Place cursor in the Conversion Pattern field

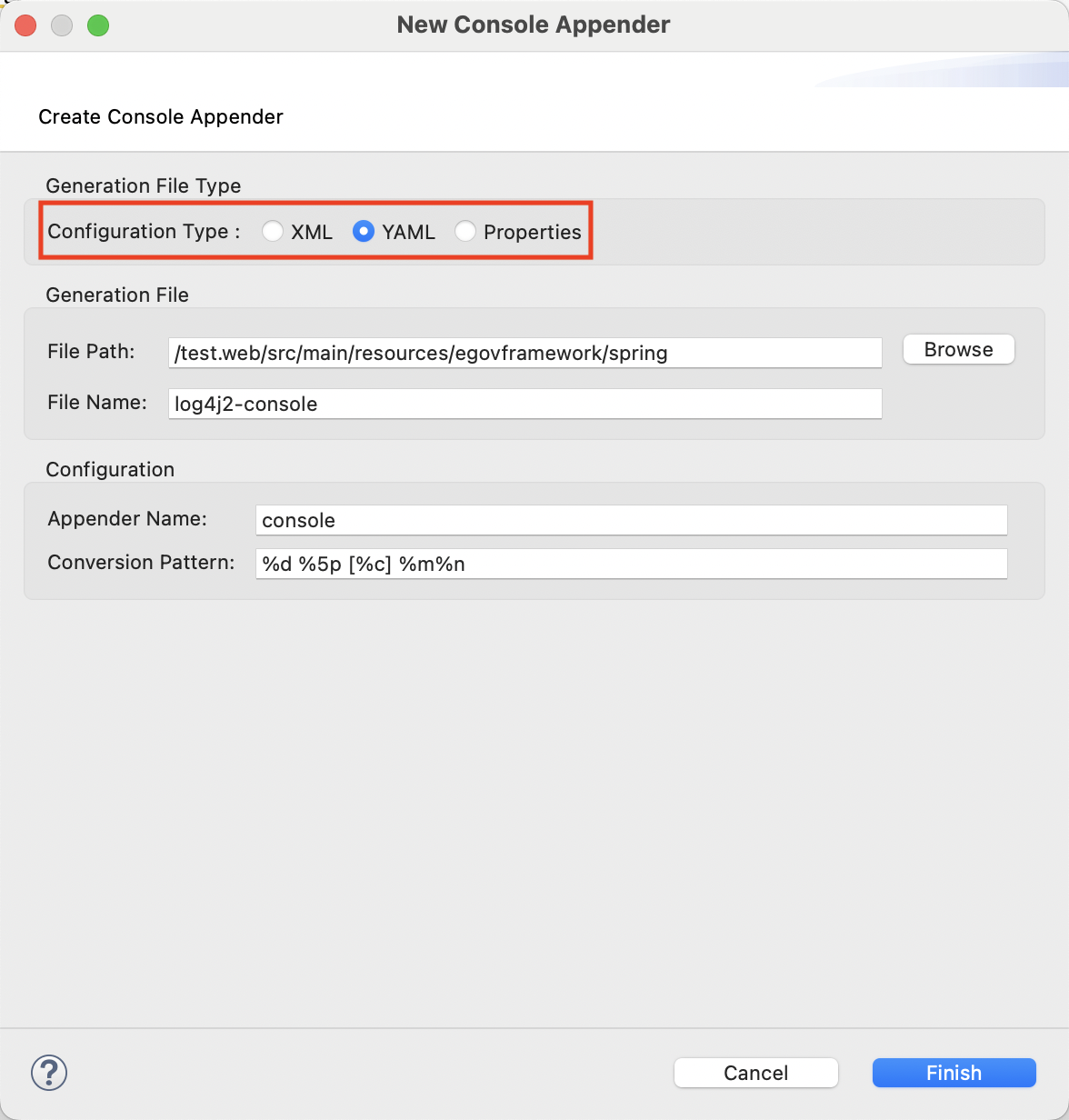tap(631, 564)
